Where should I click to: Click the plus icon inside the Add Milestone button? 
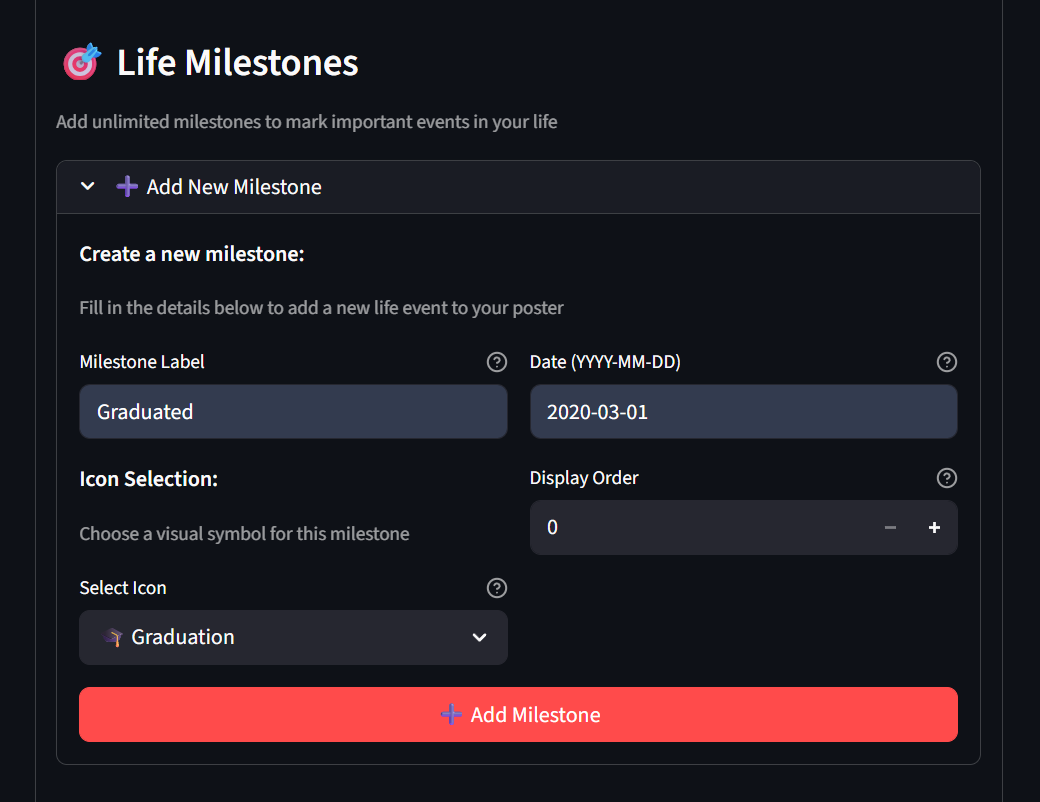[450, 714]
